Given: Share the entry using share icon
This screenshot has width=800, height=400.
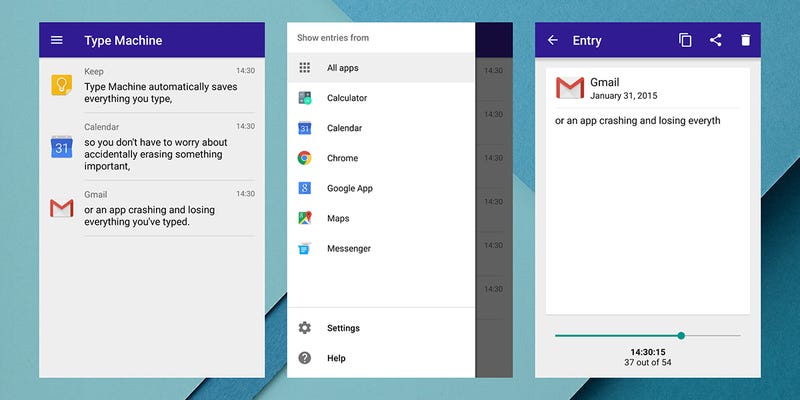Looking at the screenshot, I should click(x=716, y=40).
